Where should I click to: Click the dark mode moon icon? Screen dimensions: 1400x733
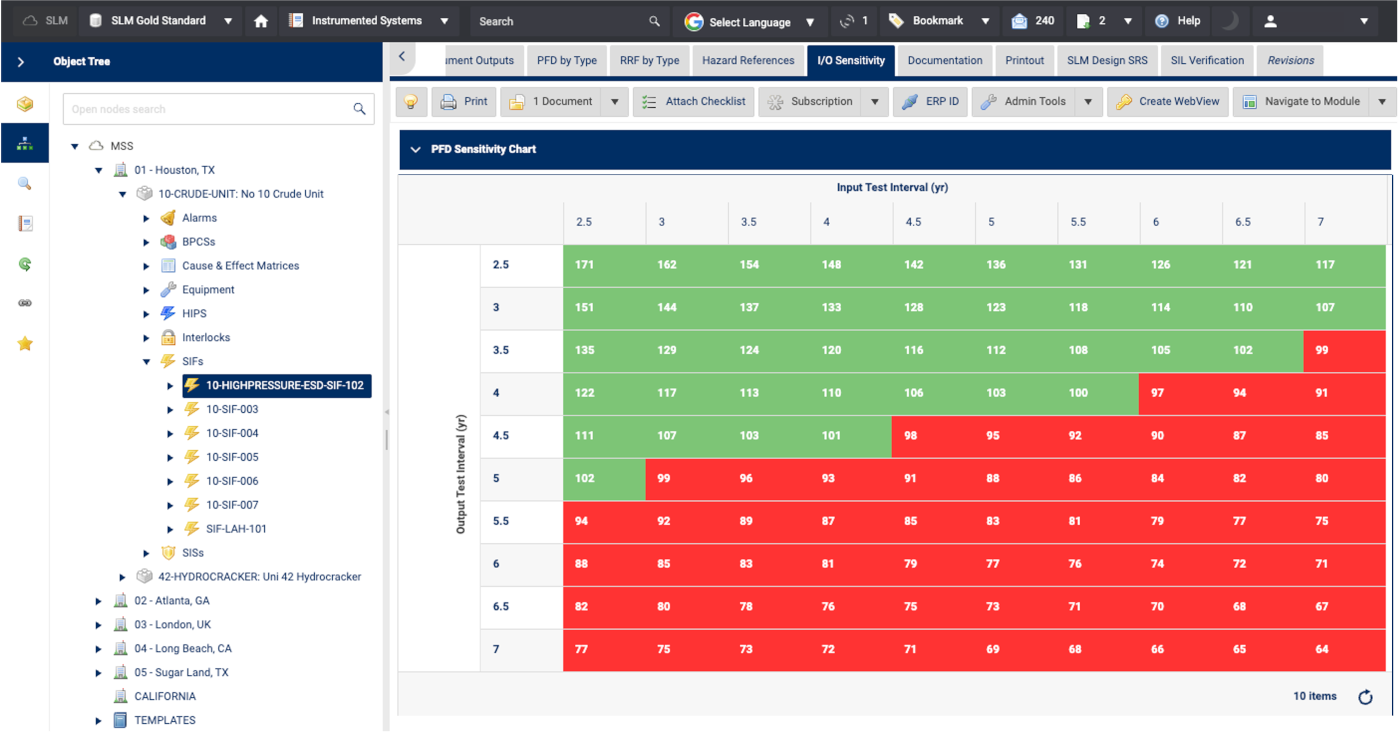point(1230,21)
